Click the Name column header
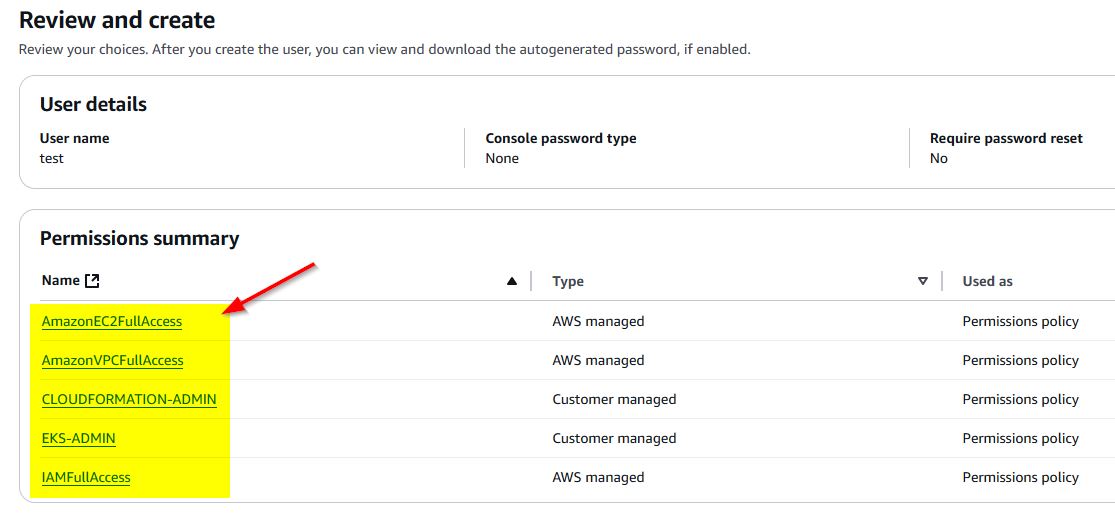This screenshot has height=515, width=1115. pyautogui.click(x=60, y=281)
